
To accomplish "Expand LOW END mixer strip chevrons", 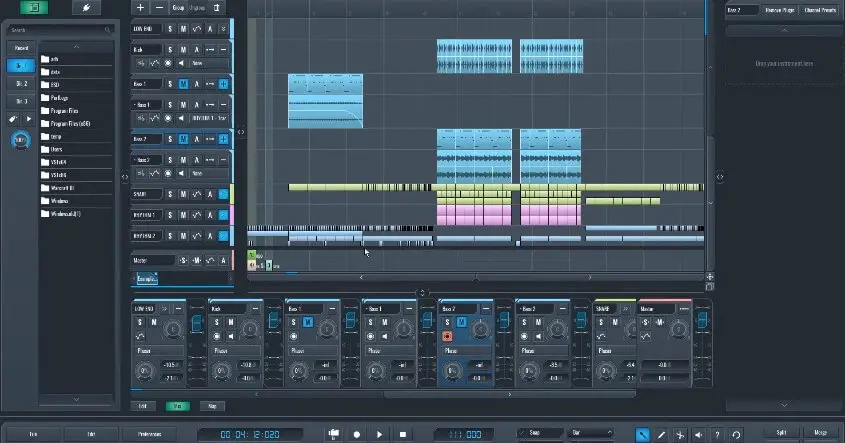I will pos(165,309).
